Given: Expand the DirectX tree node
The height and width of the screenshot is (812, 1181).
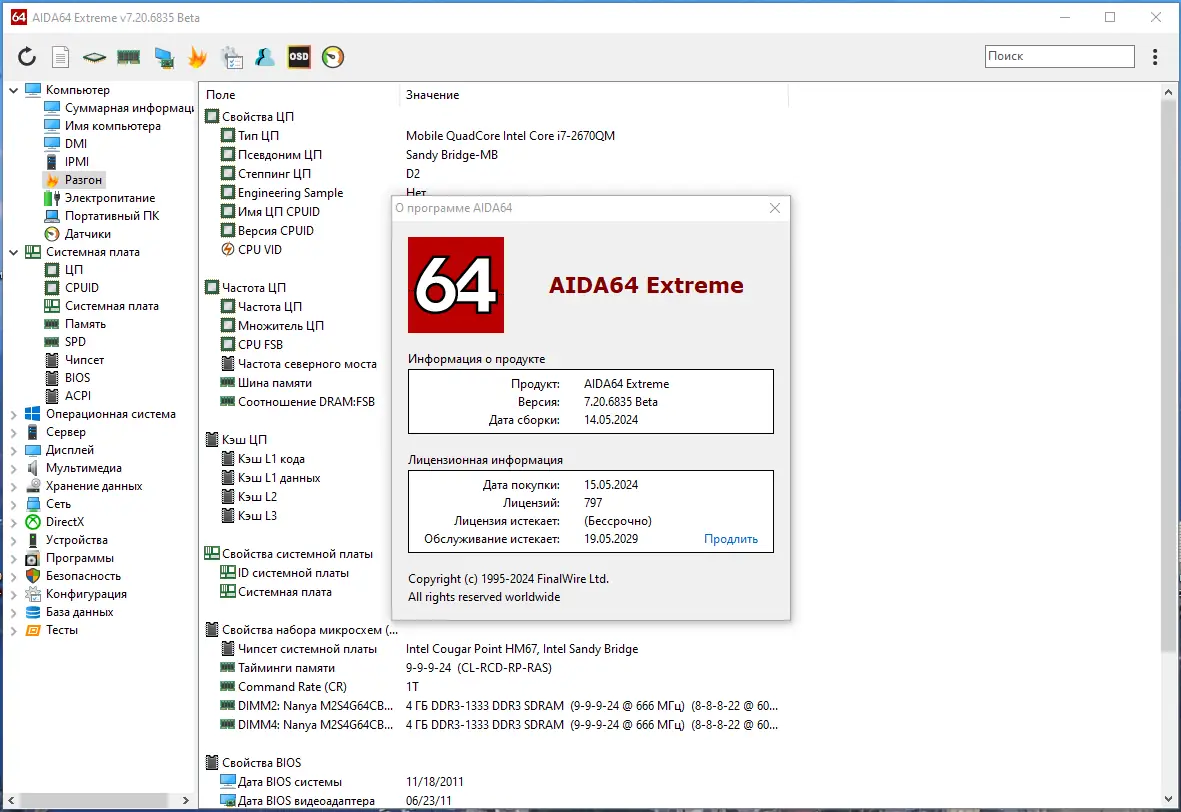Looking at the screenshot, I should [x=14, y=522].
